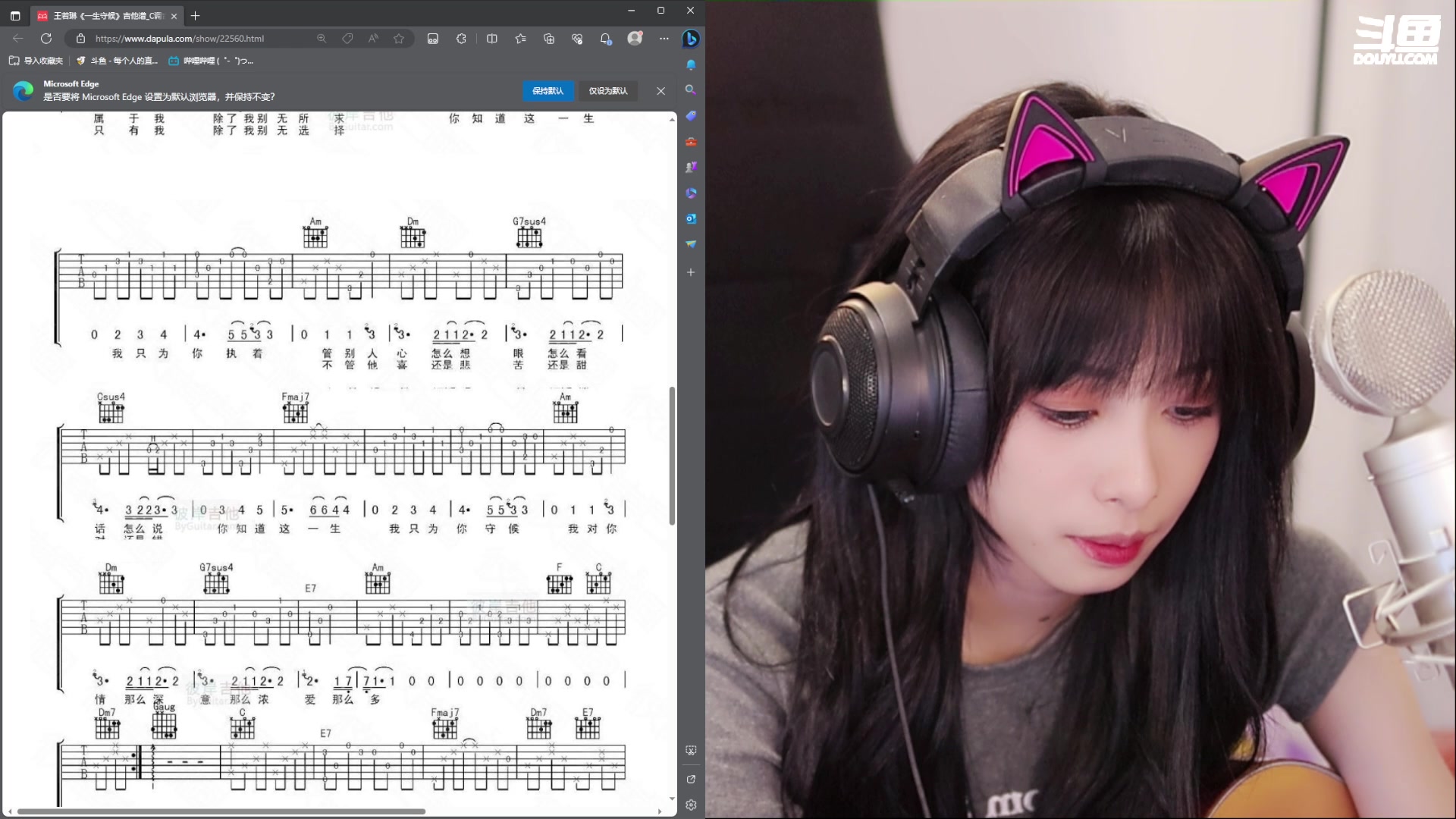Close the 王若琳 guitar tab page tab
This screenshot has height=819, width=1456.
[x=174, y=16]
